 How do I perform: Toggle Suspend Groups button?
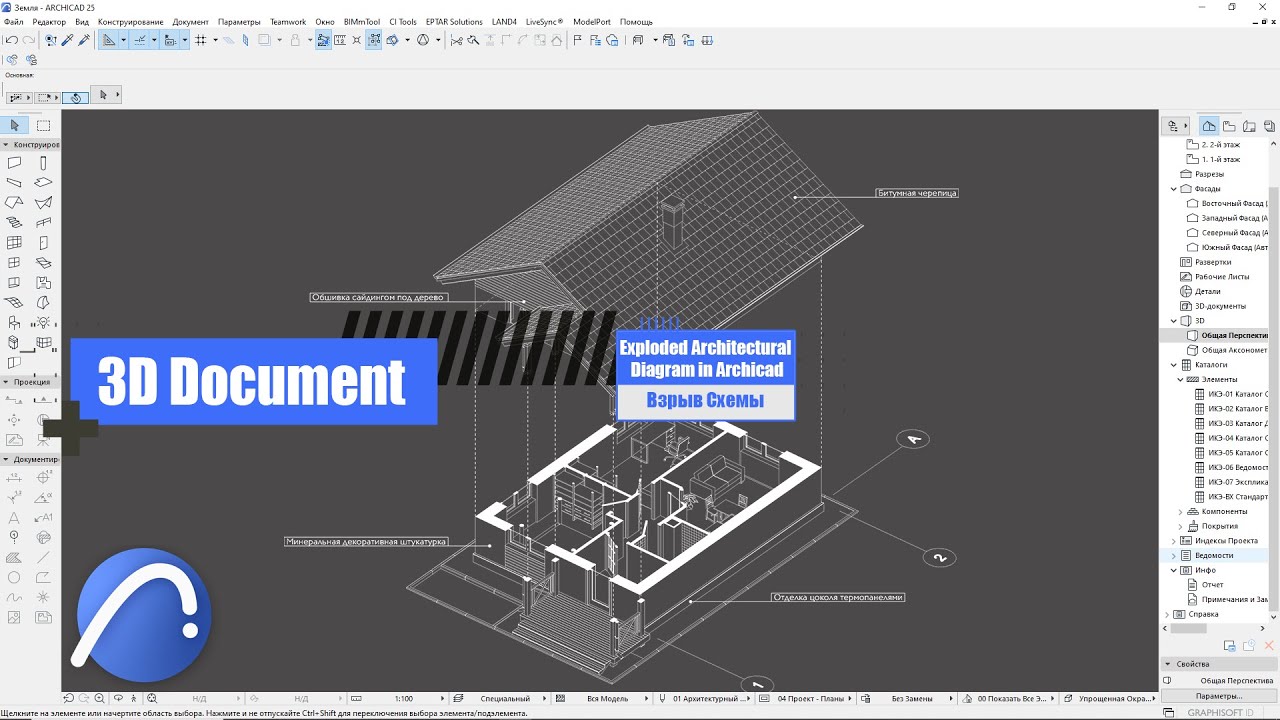(x=374, y=41)
